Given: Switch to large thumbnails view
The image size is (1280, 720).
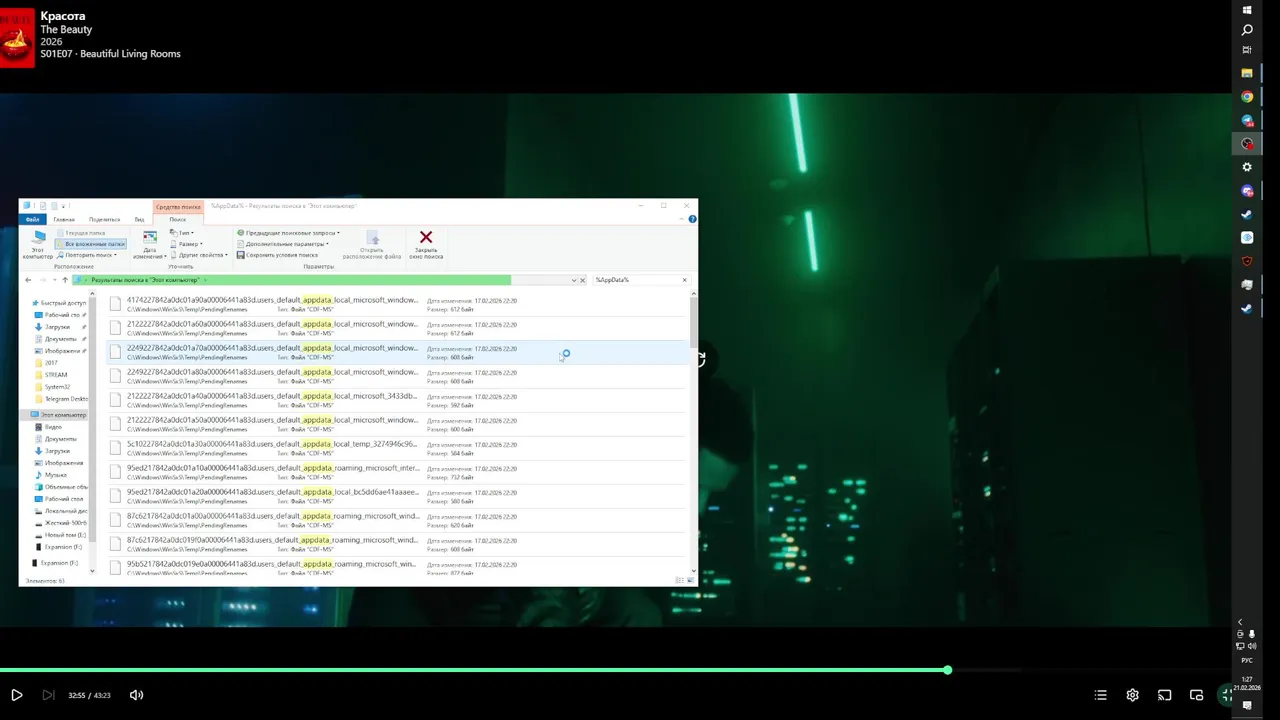Looking at the screenshot, I should click(690, 580).
